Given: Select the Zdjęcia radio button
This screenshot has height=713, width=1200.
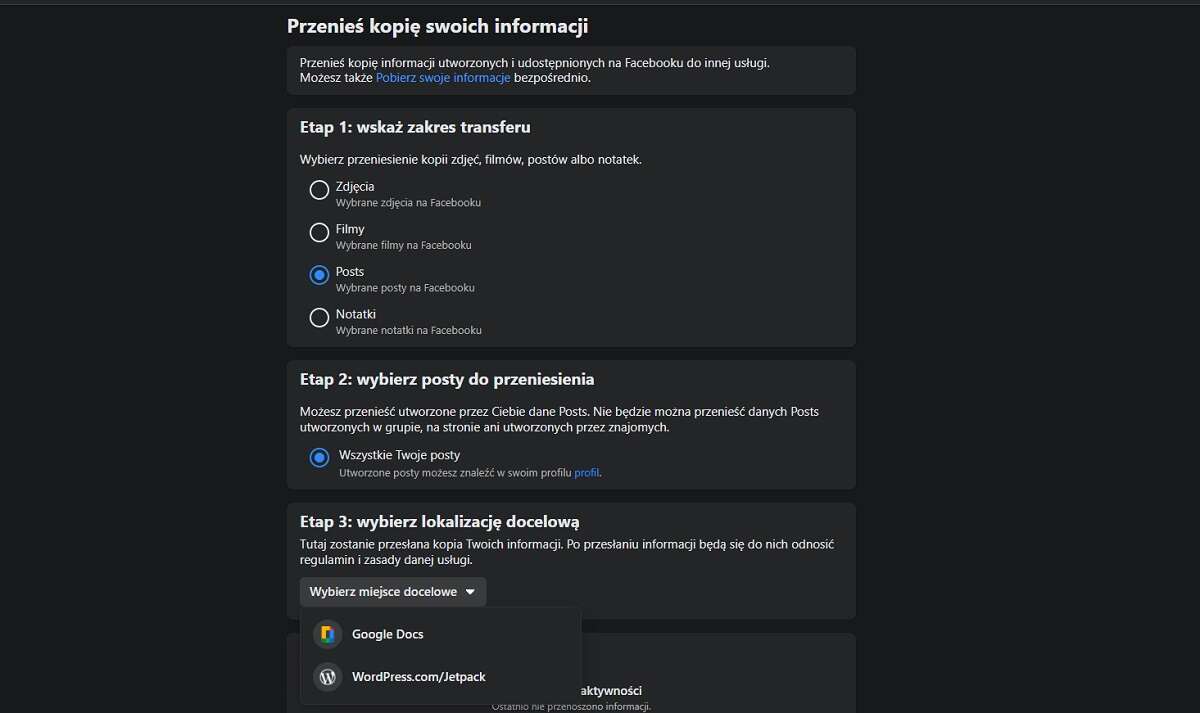Looking at the screenshot, I should tap(319, 189).
